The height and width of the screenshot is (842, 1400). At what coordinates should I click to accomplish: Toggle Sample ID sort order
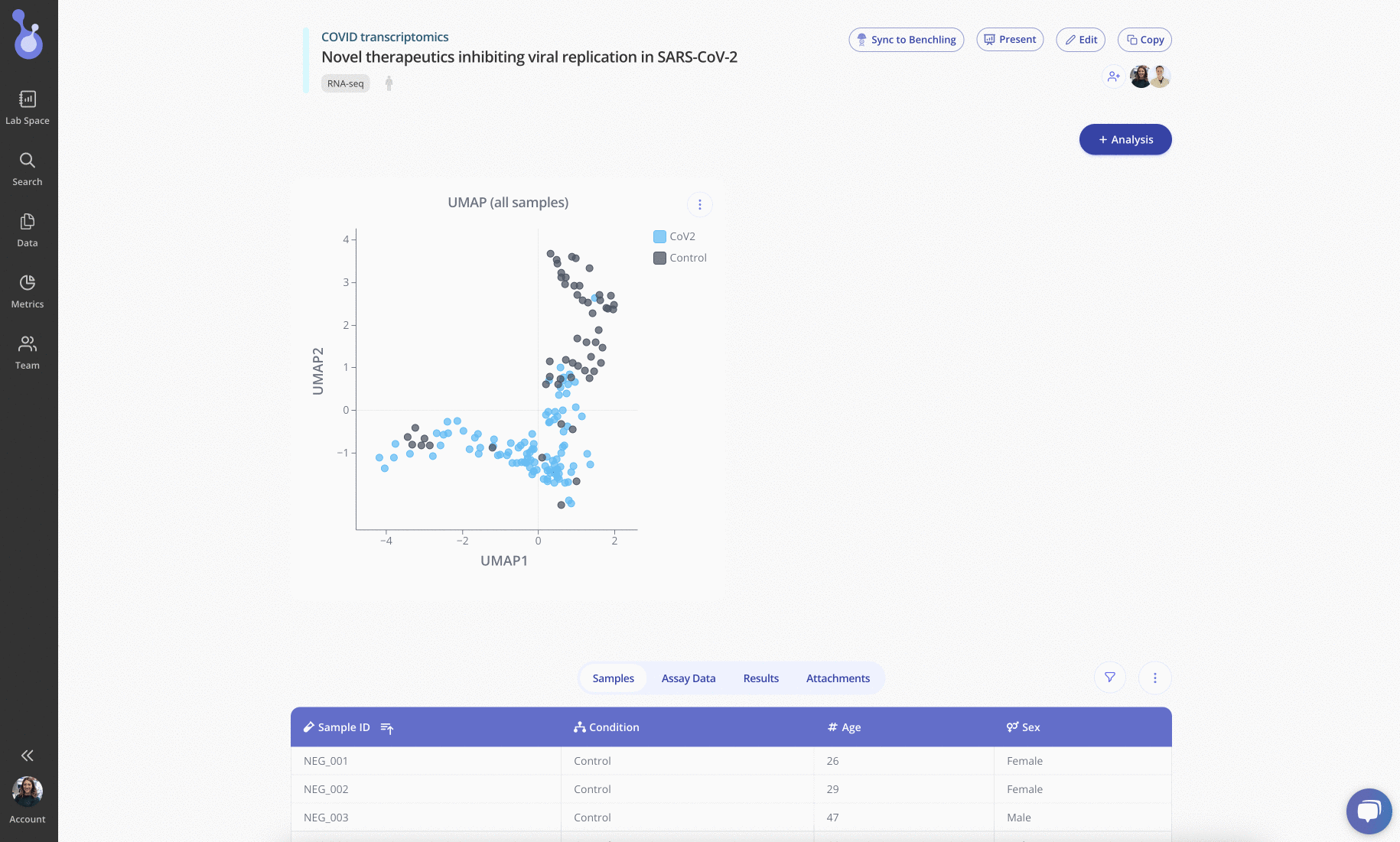click(x=387, y=728)
